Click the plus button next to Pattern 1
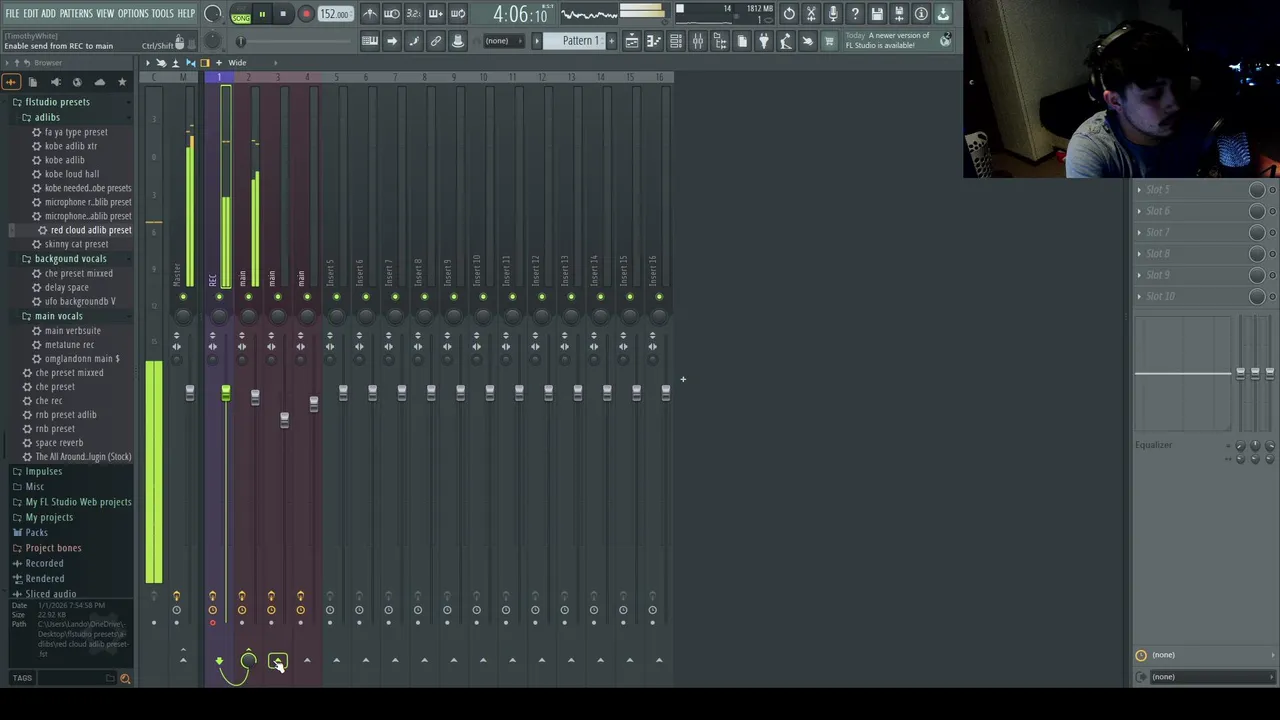Image resolution: width=1280 pixels, height=720 pixels. (611, 41)
